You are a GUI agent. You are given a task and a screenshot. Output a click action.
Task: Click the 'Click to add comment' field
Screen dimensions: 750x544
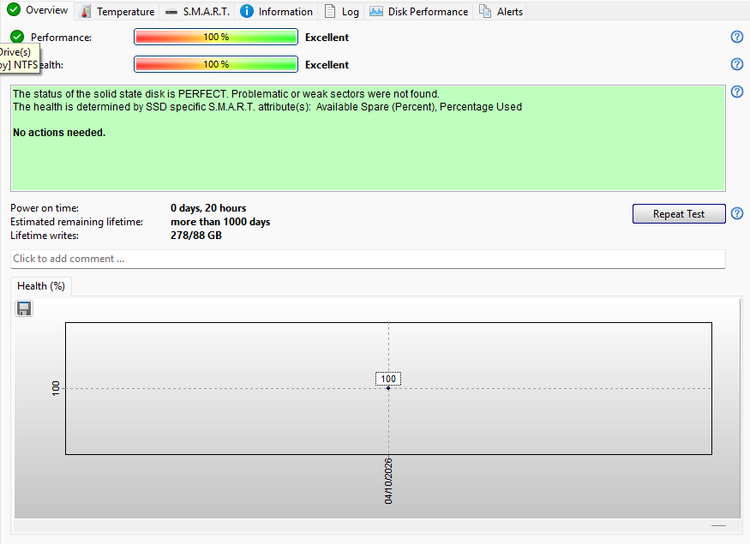[367, 259]
